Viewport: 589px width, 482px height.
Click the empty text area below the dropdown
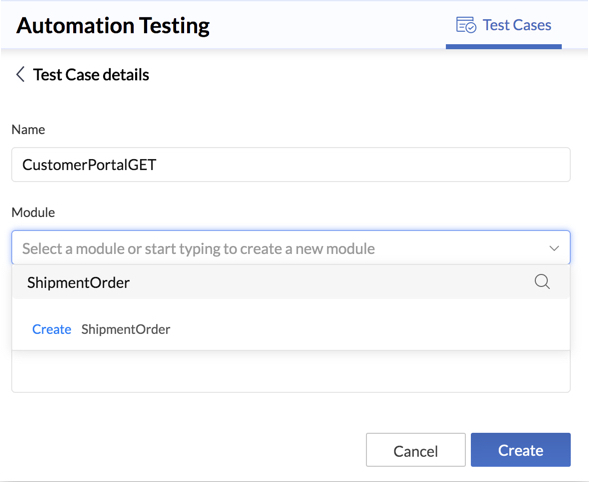tap(291, 371)
